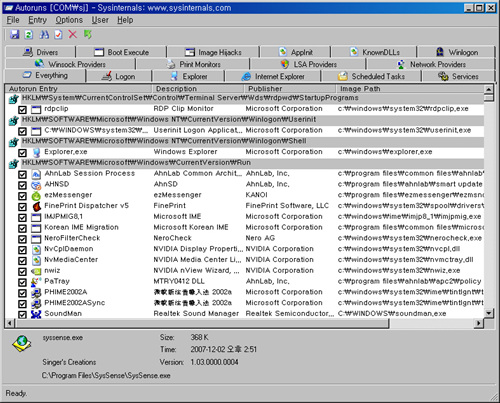This screenshot has width=500, height=403.
Task: Select the Internet Explorer tab
Action: (x=273, y=76)
